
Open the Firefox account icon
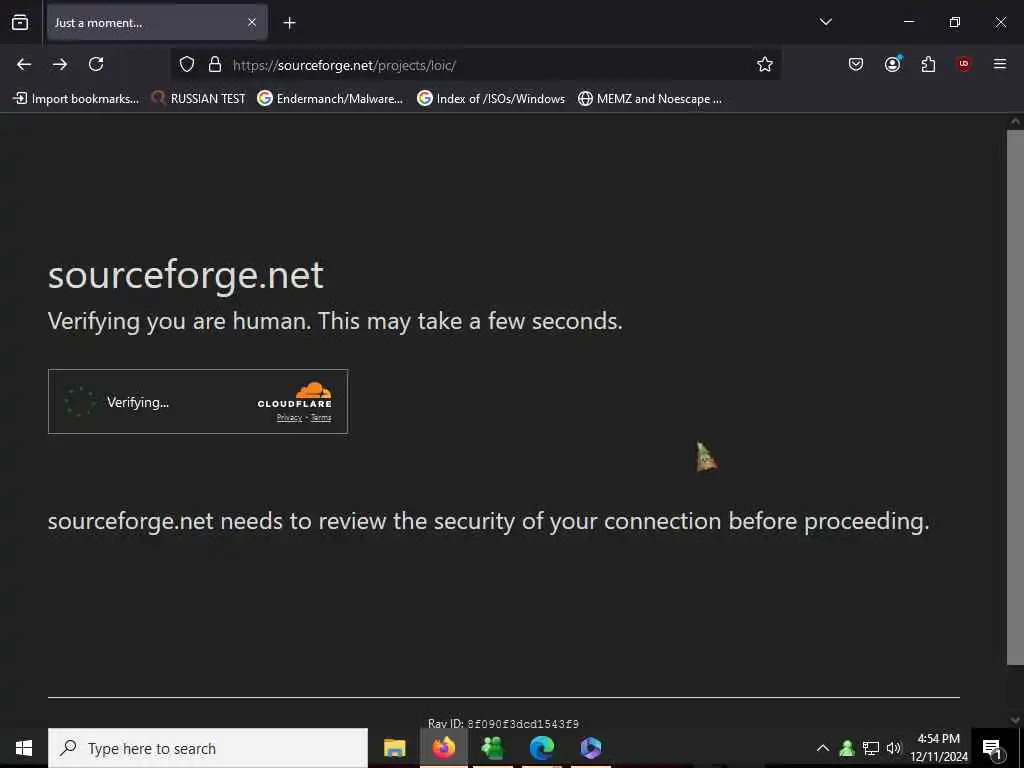click(x=892, y=64)
